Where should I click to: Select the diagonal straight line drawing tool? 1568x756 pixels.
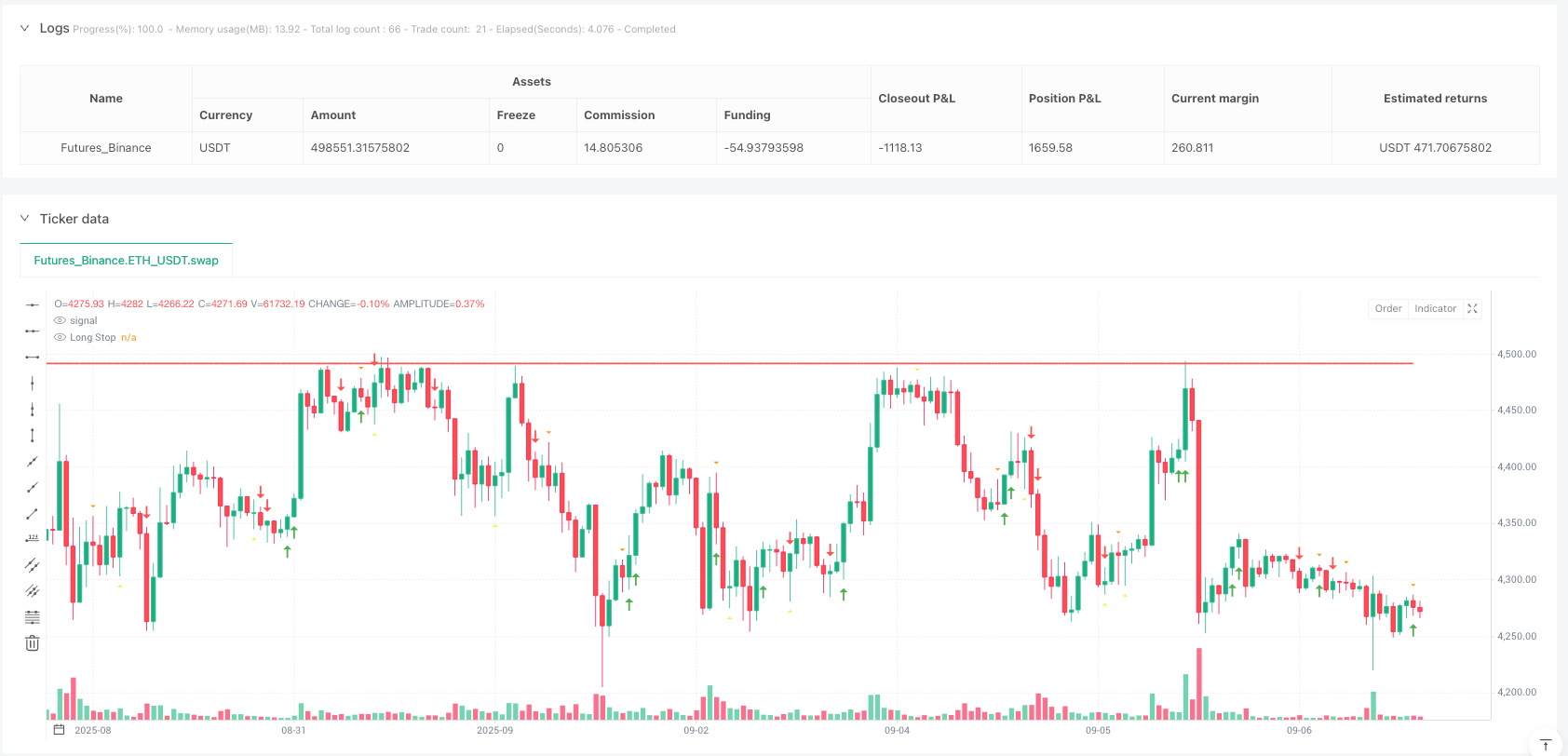click(x=32, y=461)
